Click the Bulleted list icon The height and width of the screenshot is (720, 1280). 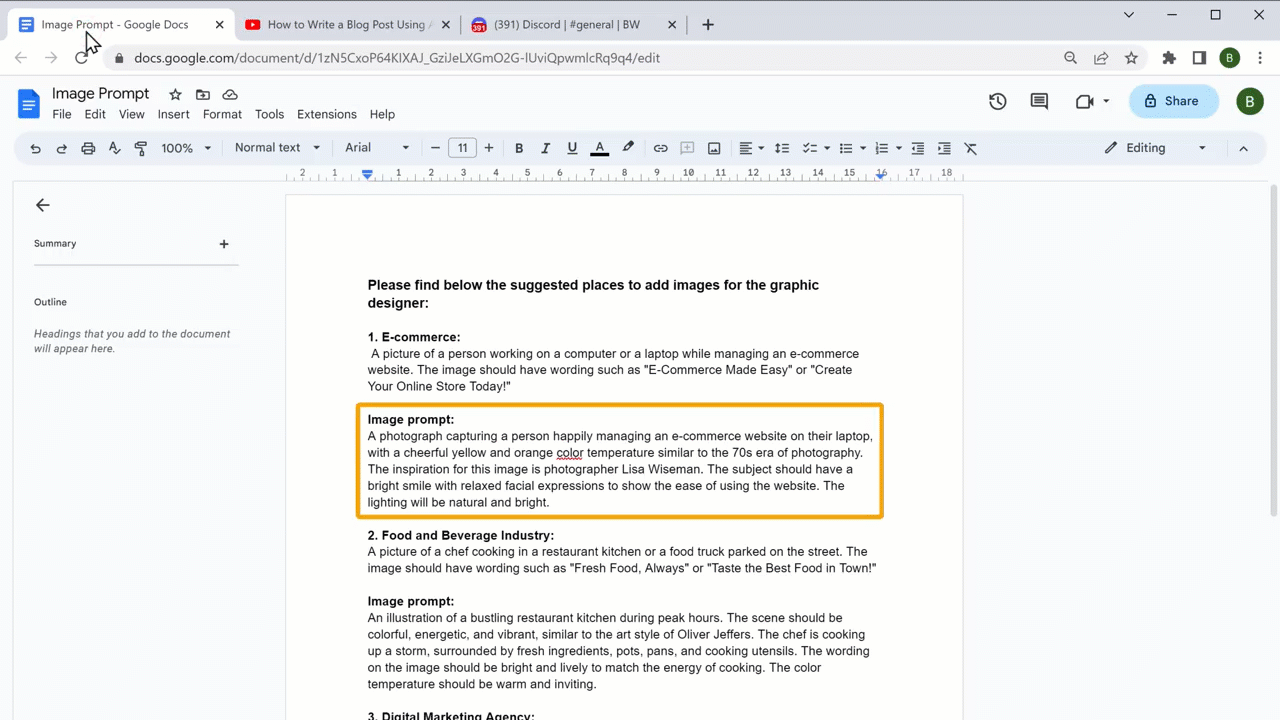click(846, 148)
